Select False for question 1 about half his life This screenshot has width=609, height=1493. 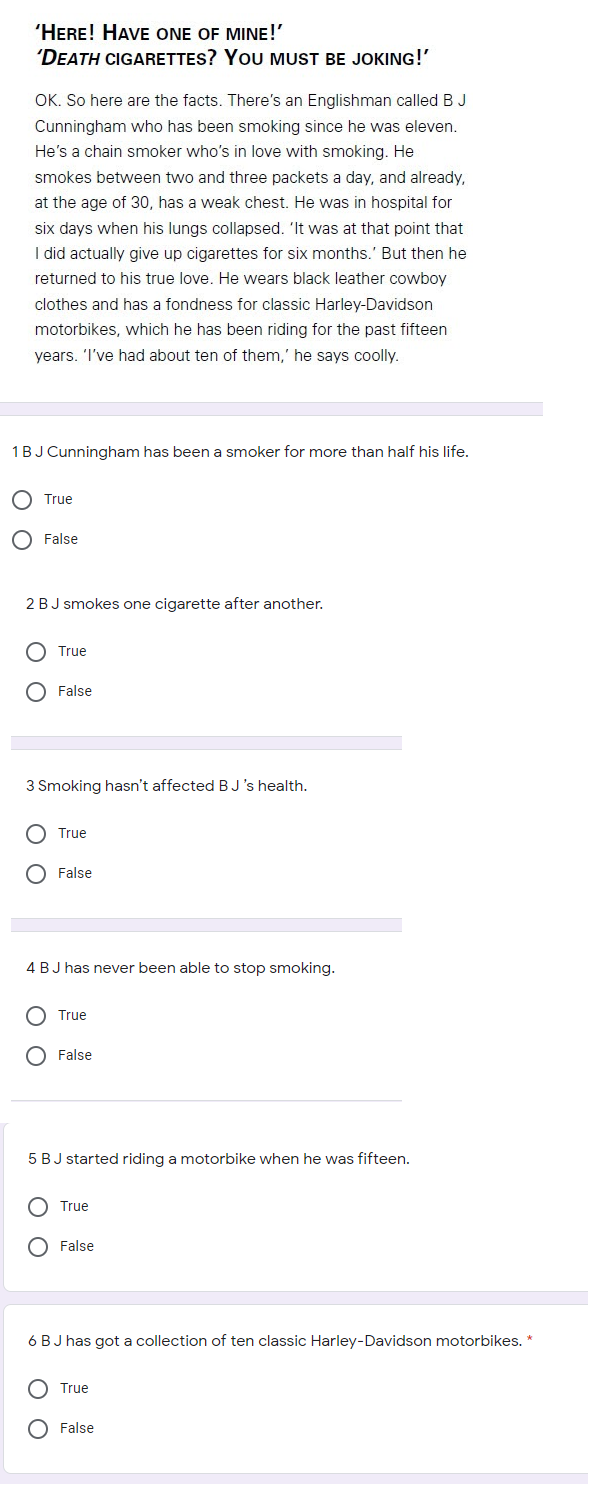pos(23,540)
